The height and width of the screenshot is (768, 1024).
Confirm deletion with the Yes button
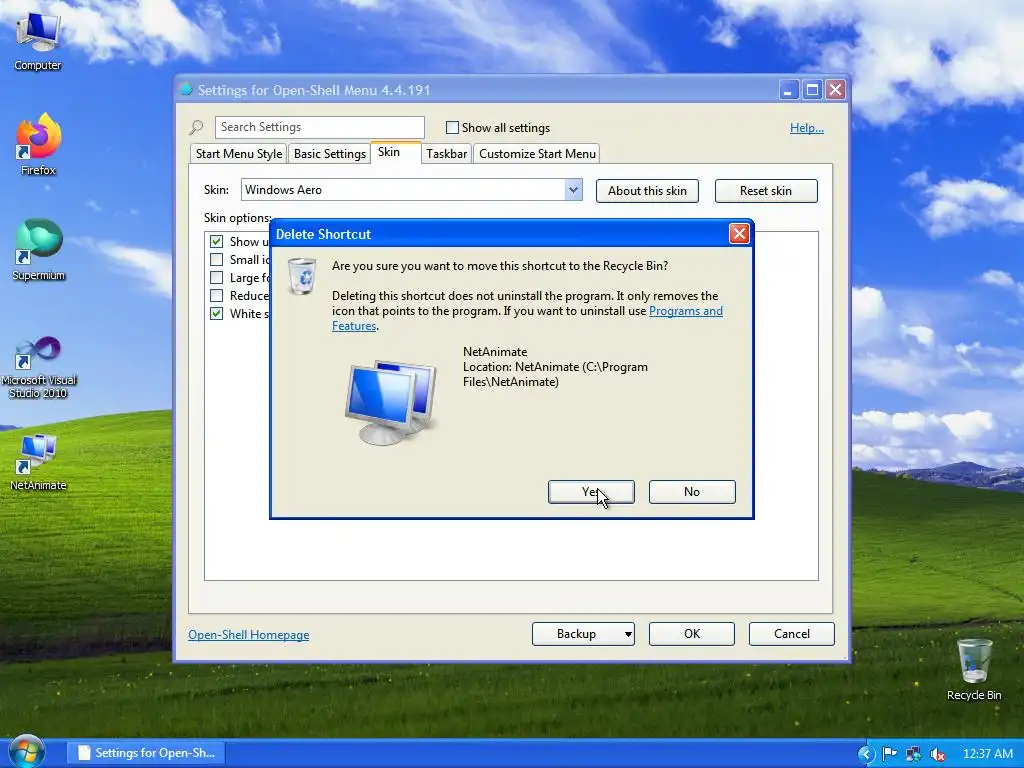[x=591, y=492]
